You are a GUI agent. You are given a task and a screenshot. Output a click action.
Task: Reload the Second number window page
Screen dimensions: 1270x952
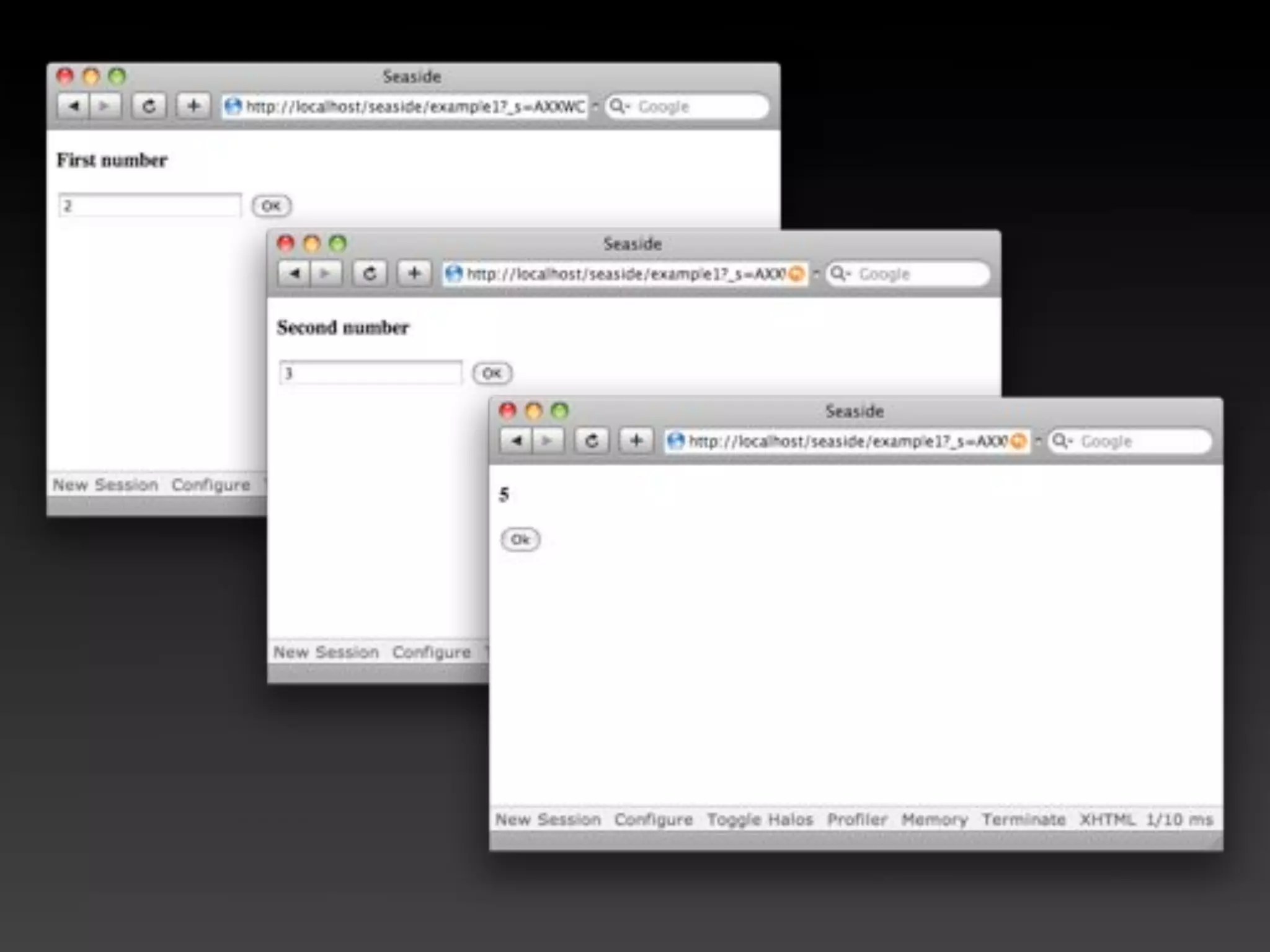(x=370, y=273)
